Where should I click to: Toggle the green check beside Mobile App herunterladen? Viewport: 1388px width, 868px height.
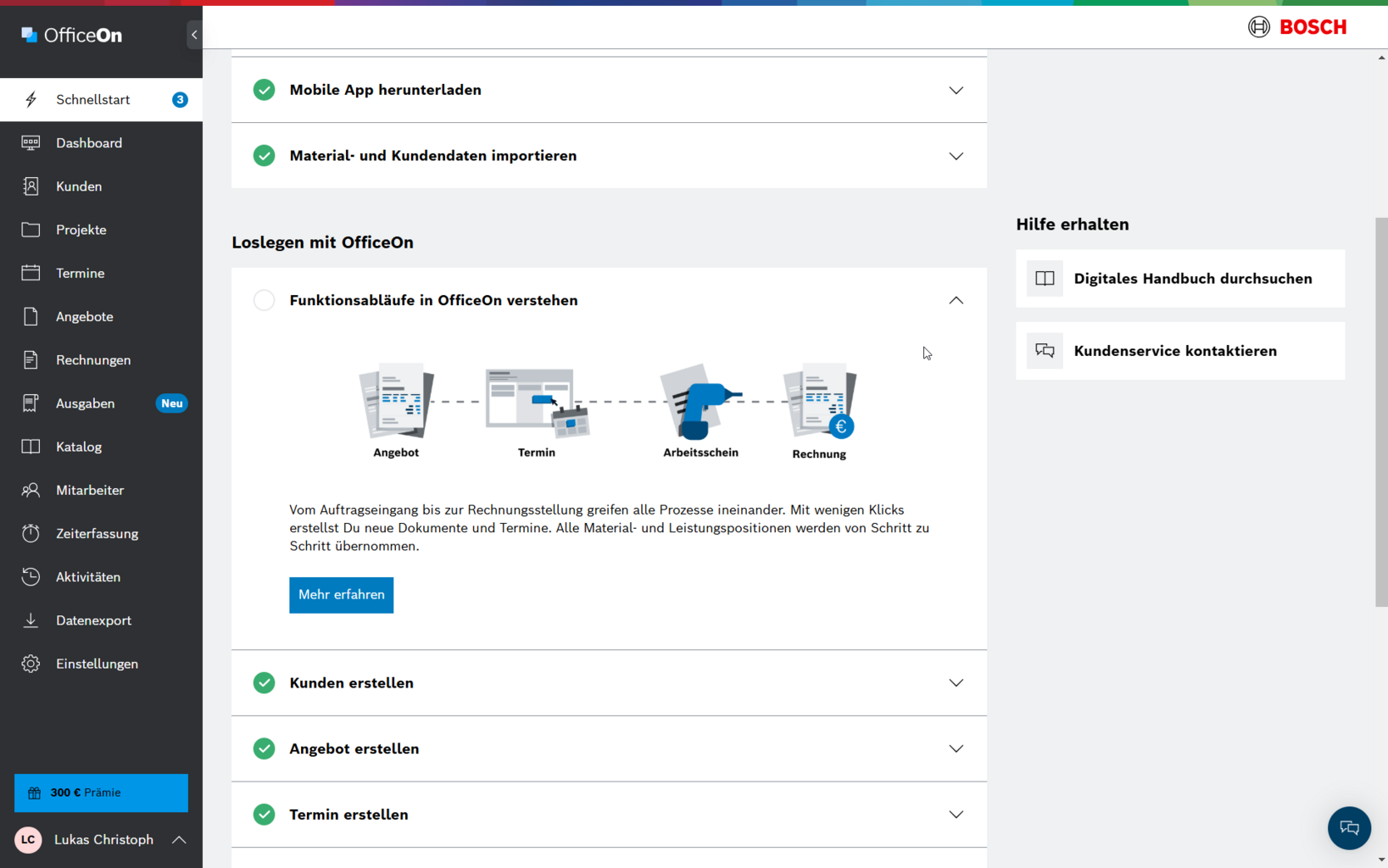coord(264,90)
